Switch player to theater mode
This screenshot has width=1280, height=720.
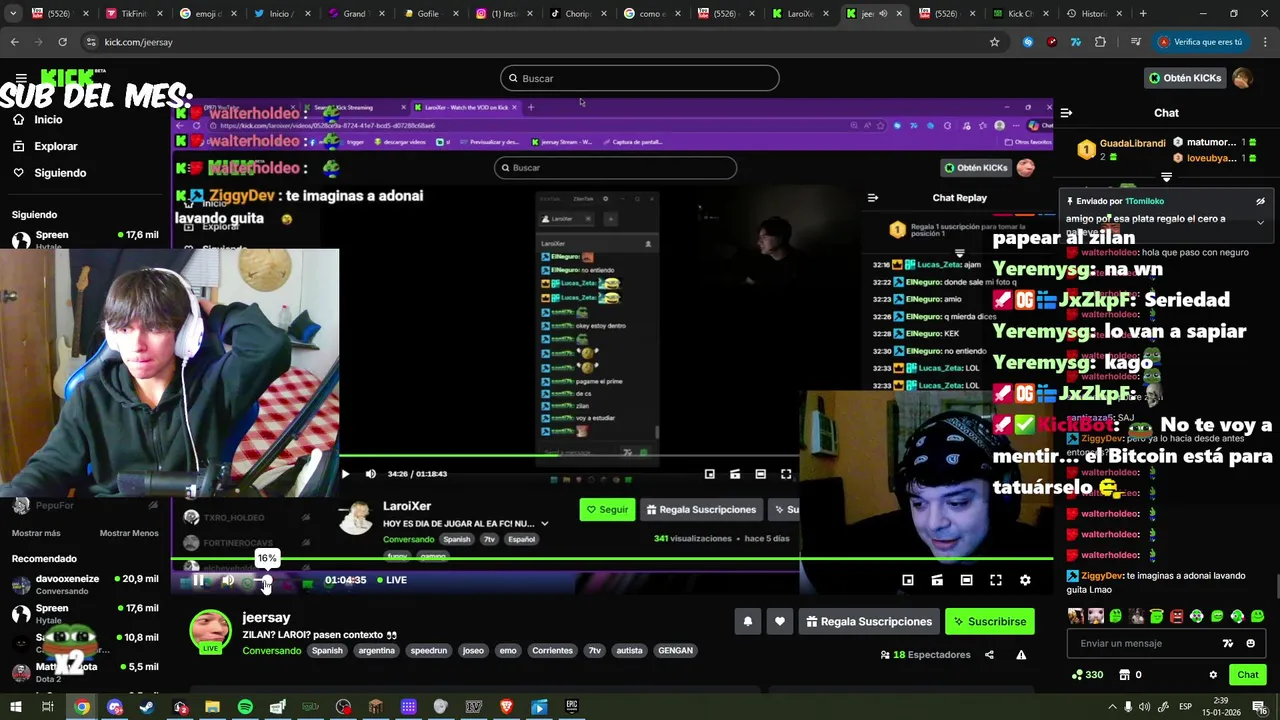(966, 580)
